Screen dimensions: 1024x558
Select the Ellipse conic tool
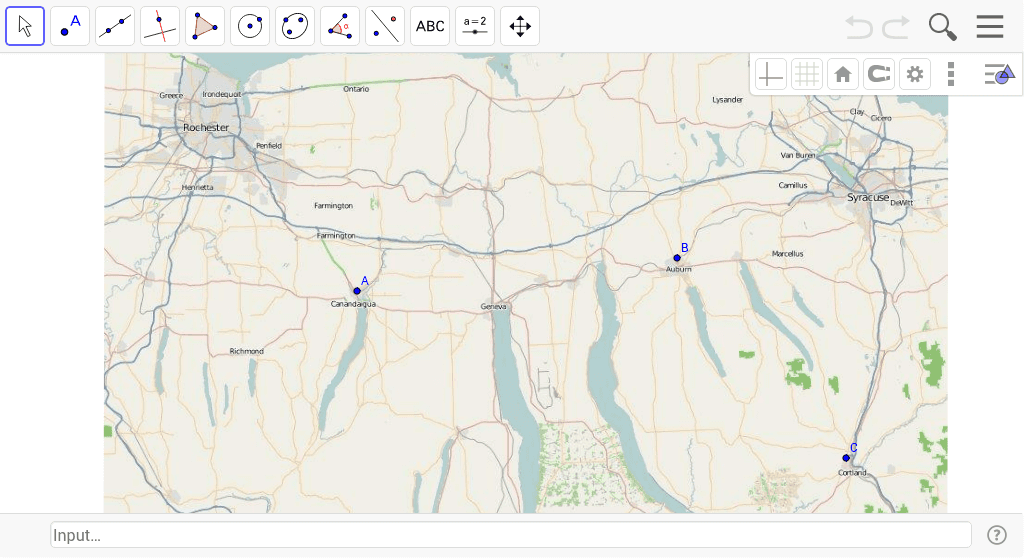click(x=295, y=26)
